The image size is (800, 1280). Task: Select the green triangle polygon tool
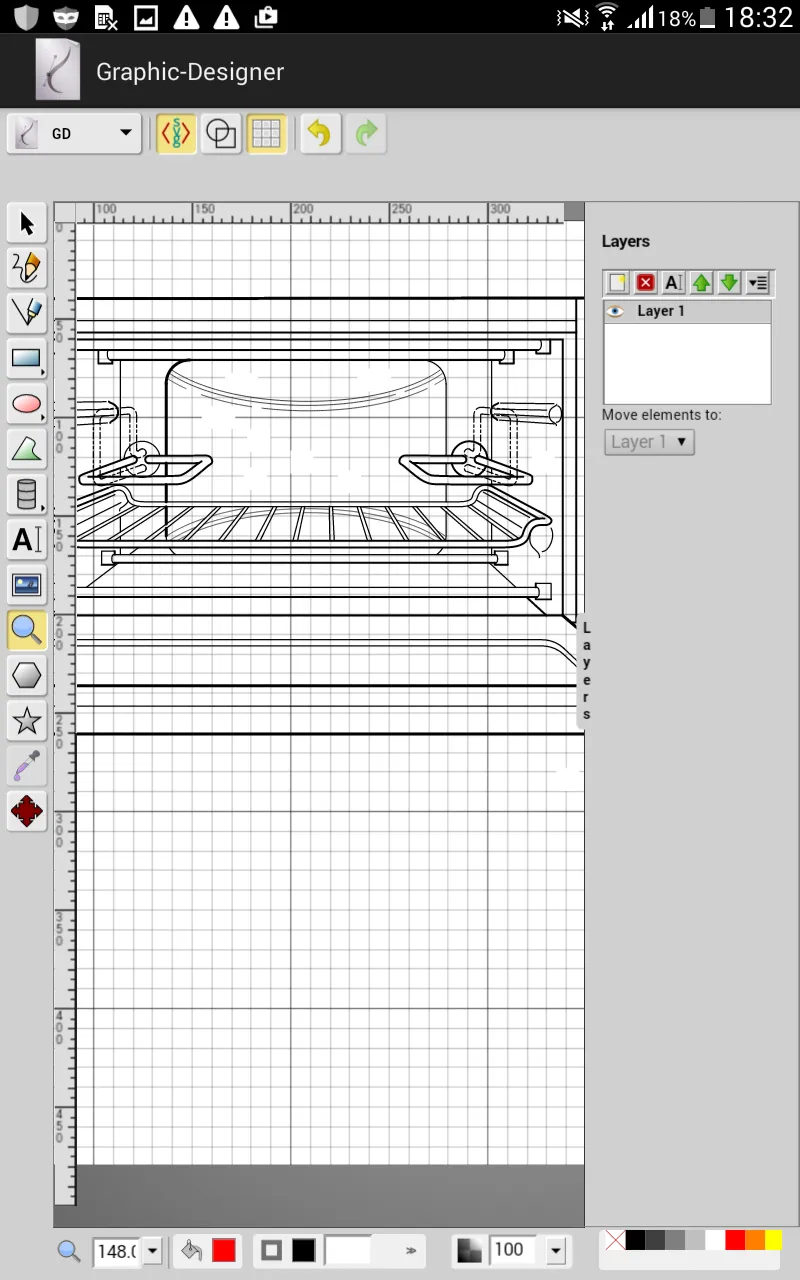(x=27, y=449)
